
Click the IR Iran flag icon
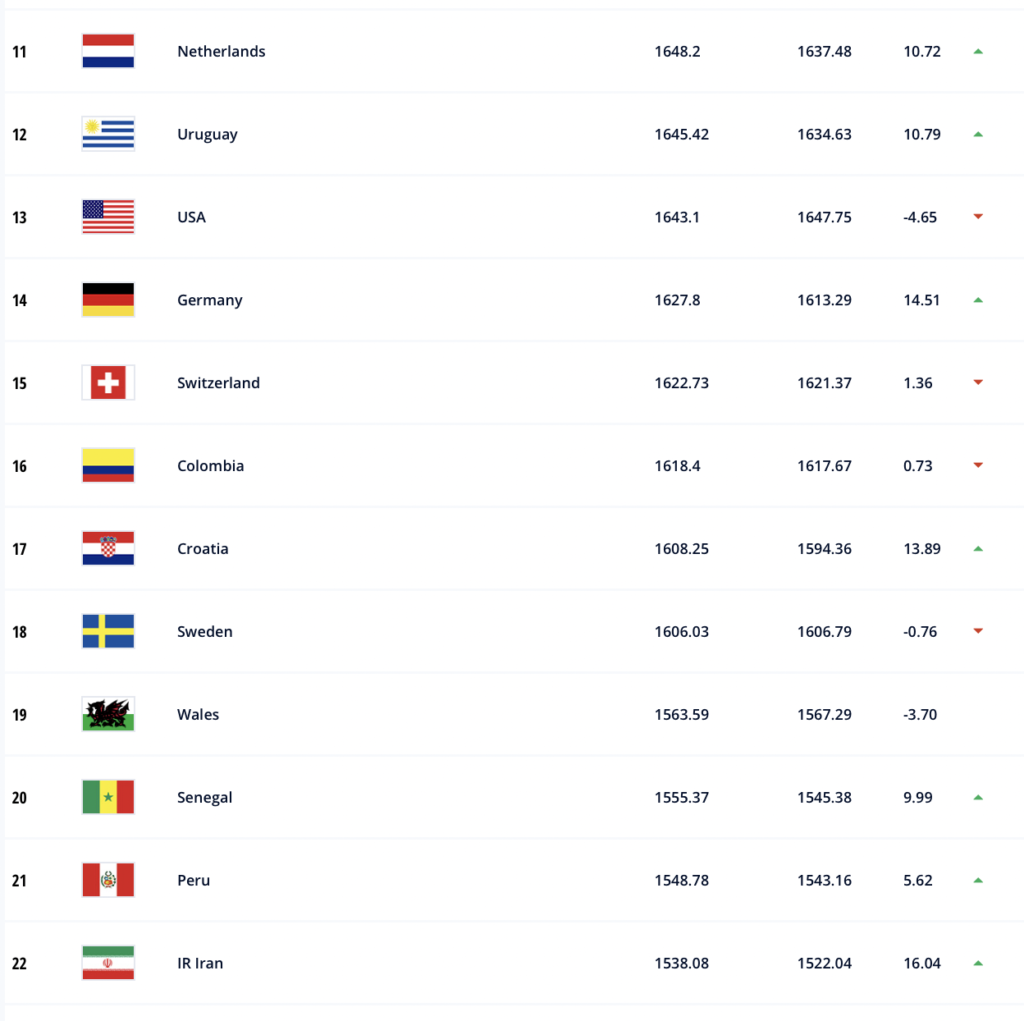click(108, 963)
